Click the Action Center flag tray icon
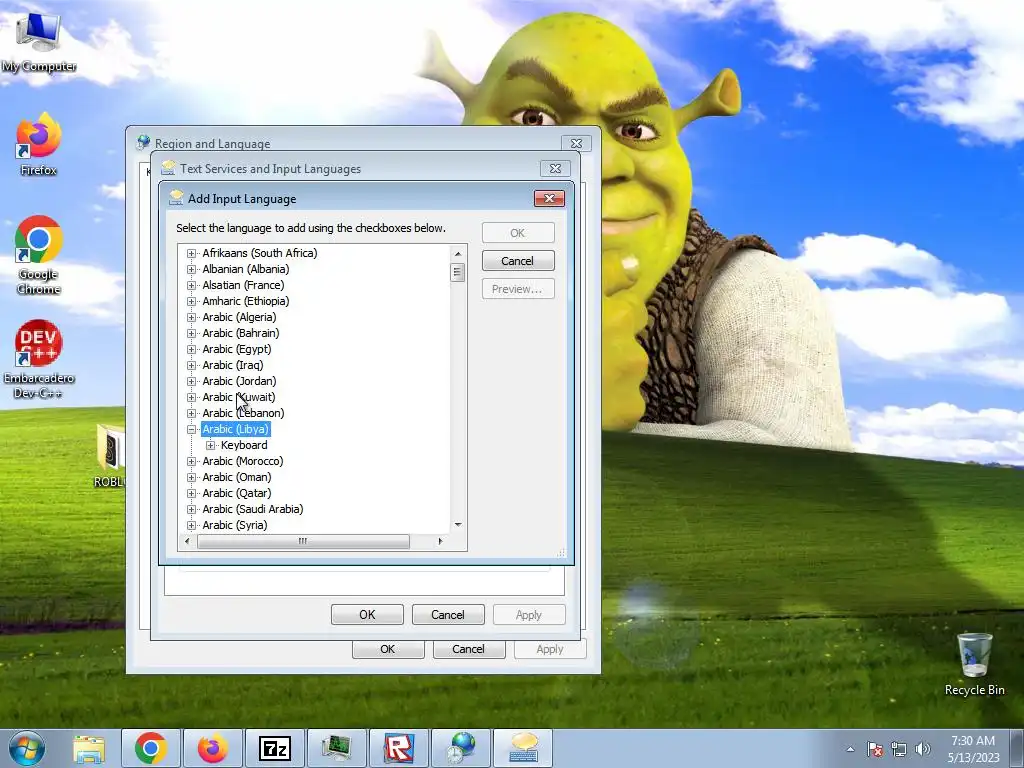This screenshot has width=1024, height=768. (875, 749)
